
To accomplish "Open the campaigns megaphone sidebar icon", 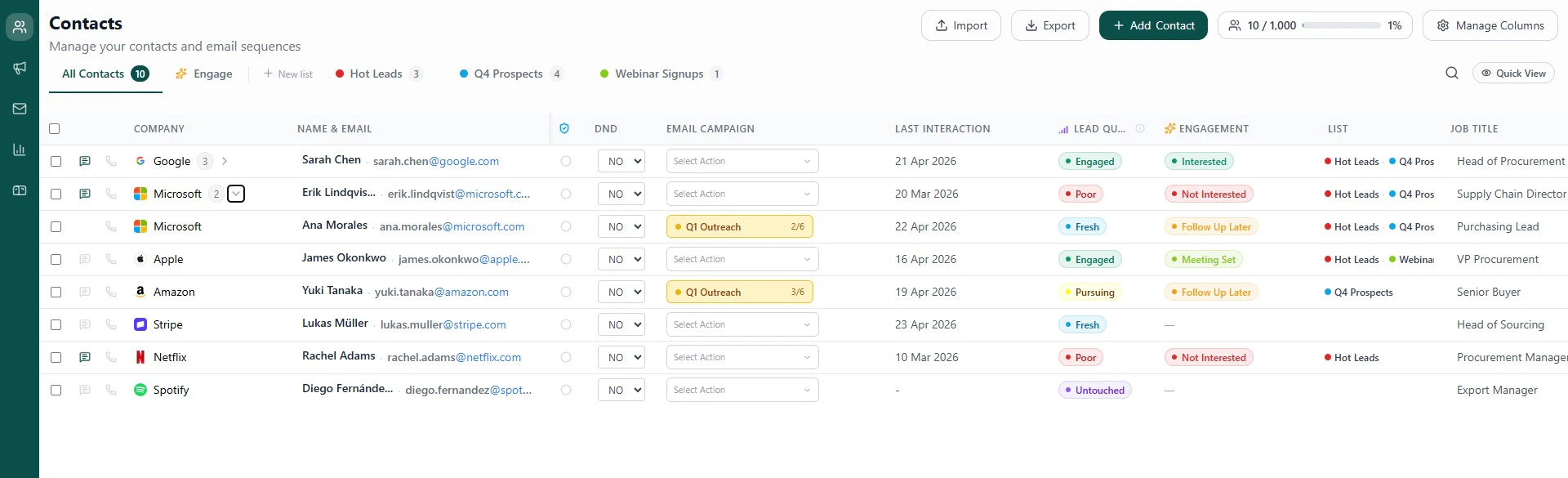I will click(x=20, y=68).
